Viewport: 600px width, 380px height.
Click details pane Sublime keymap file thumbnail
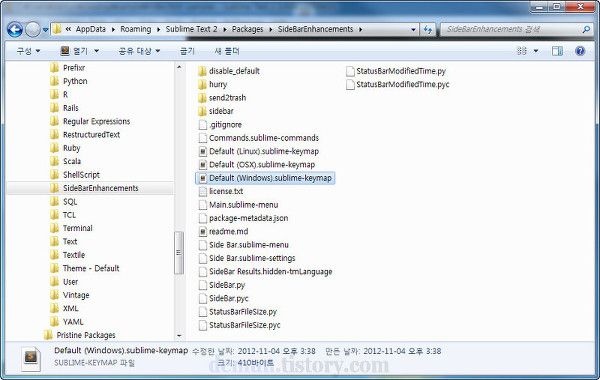coord(31,358)
